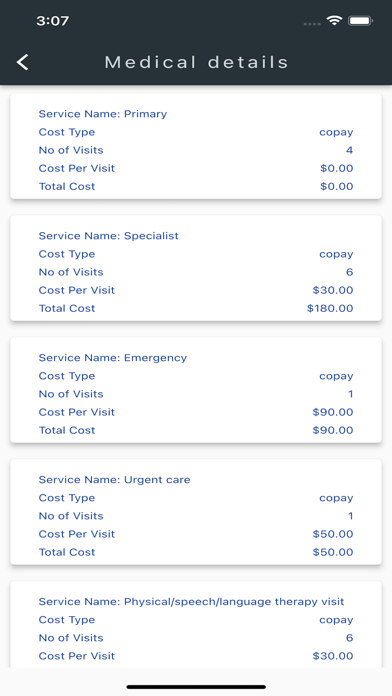392x696 pixels.
Task: Tap Primary's No of Visits value 4
Action: [x=349, y=150]
